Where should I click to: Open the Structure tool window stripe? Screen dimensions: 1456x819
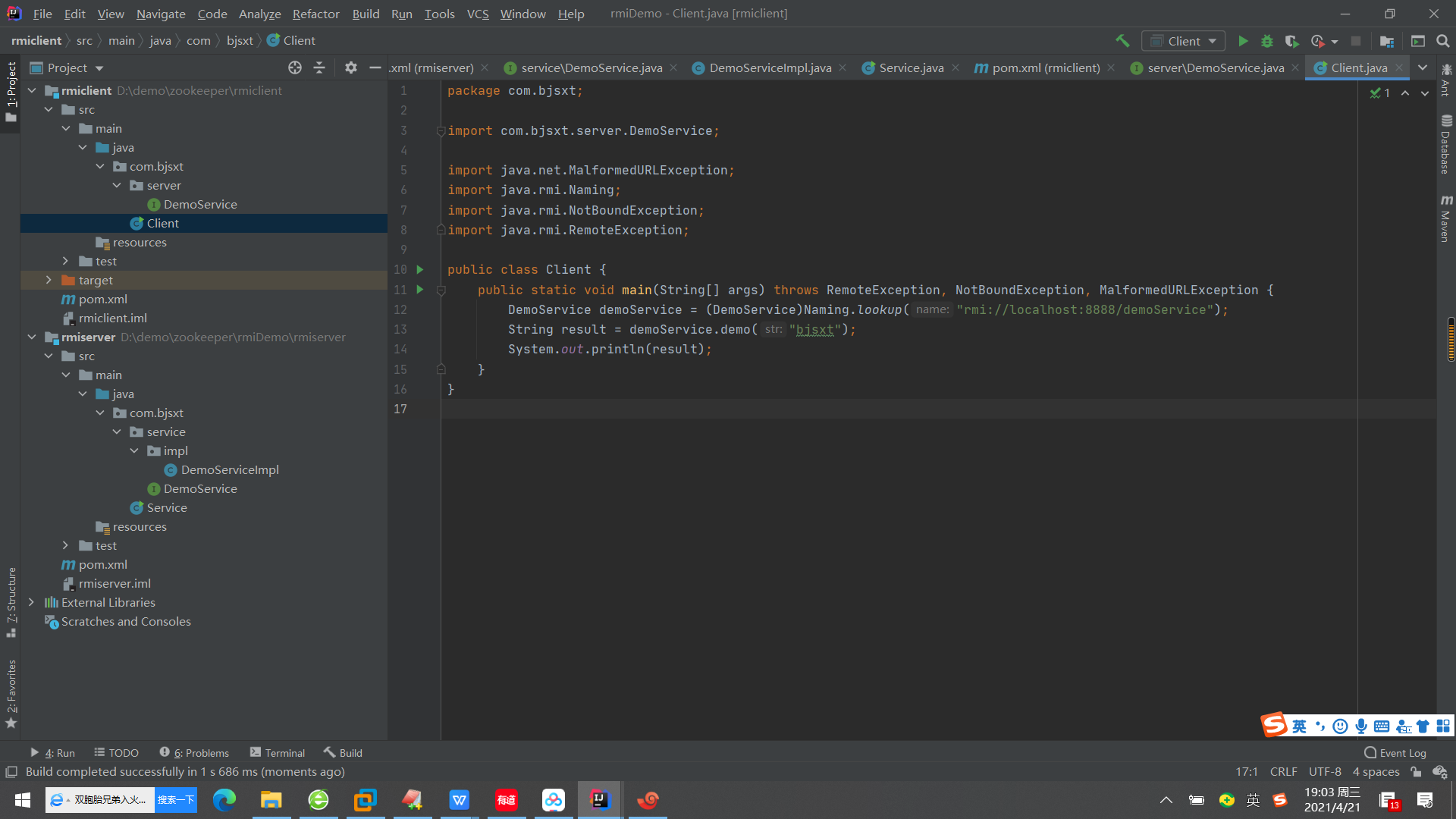[11, 601]
